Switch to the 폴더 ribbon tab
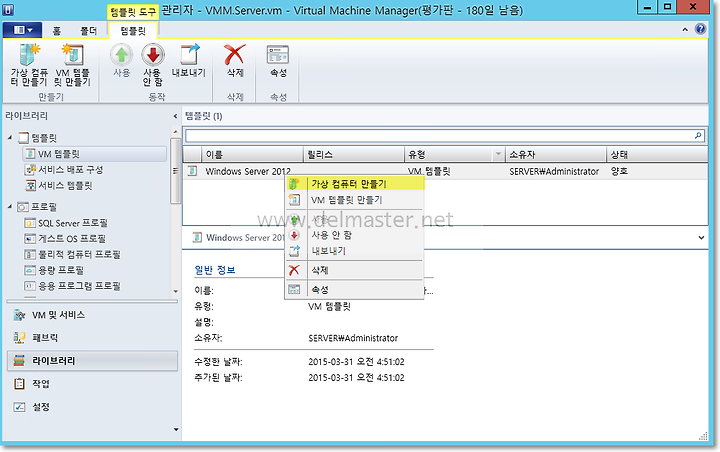Viewport: 720px width, 452px height. point(88,31)
